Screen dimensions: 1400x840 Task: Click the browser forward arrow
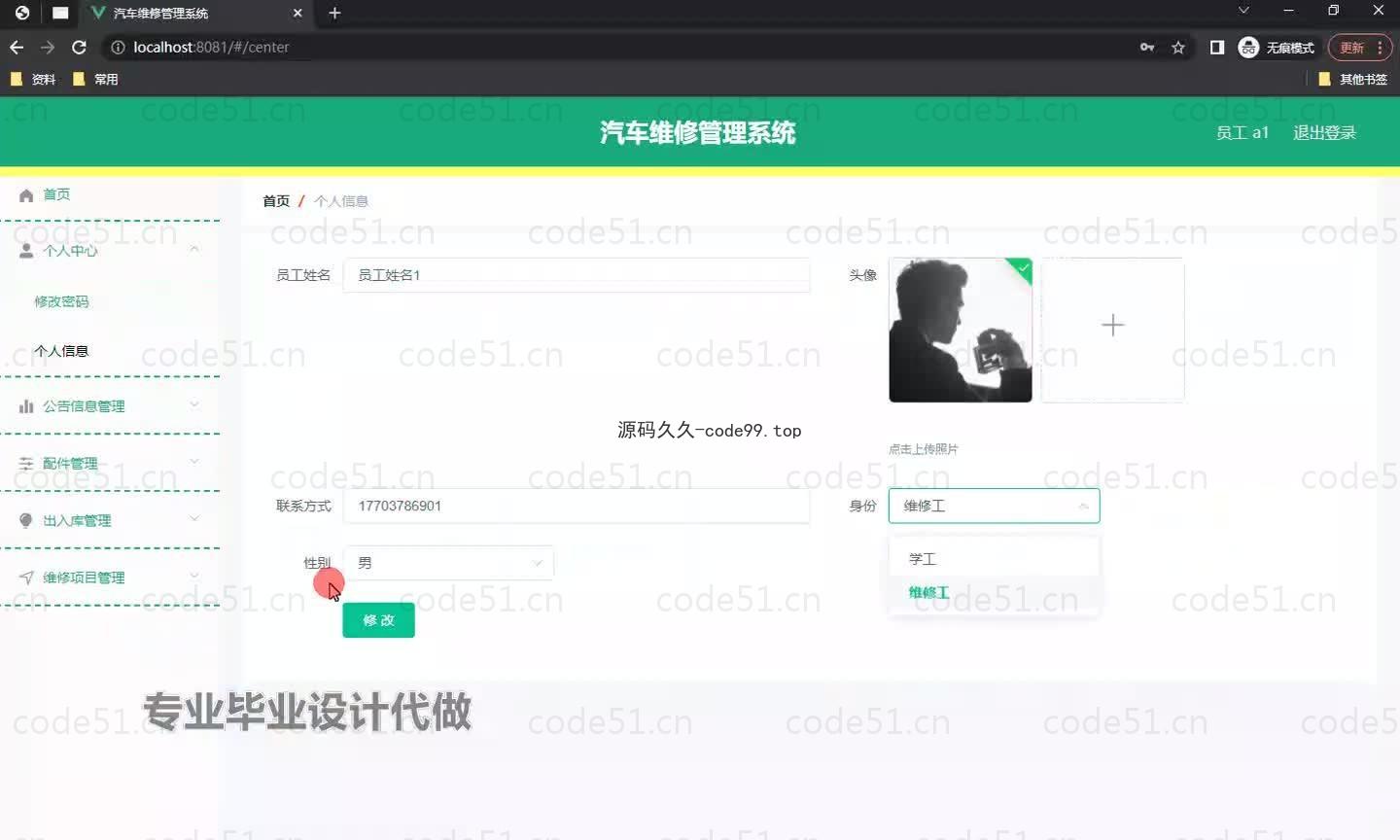tap(48, 47)
